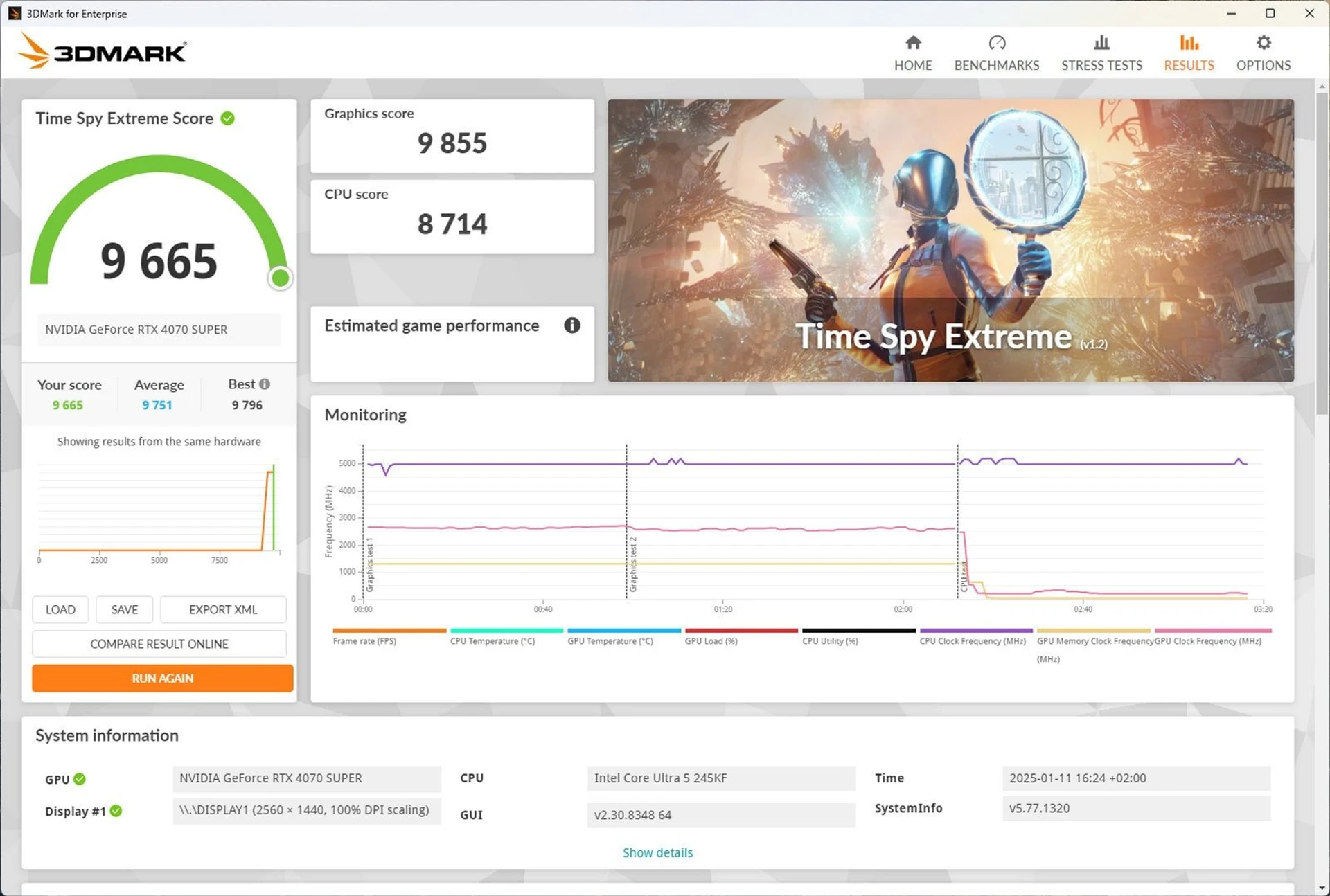Select the HOME tab label

(x=913, y=65)
